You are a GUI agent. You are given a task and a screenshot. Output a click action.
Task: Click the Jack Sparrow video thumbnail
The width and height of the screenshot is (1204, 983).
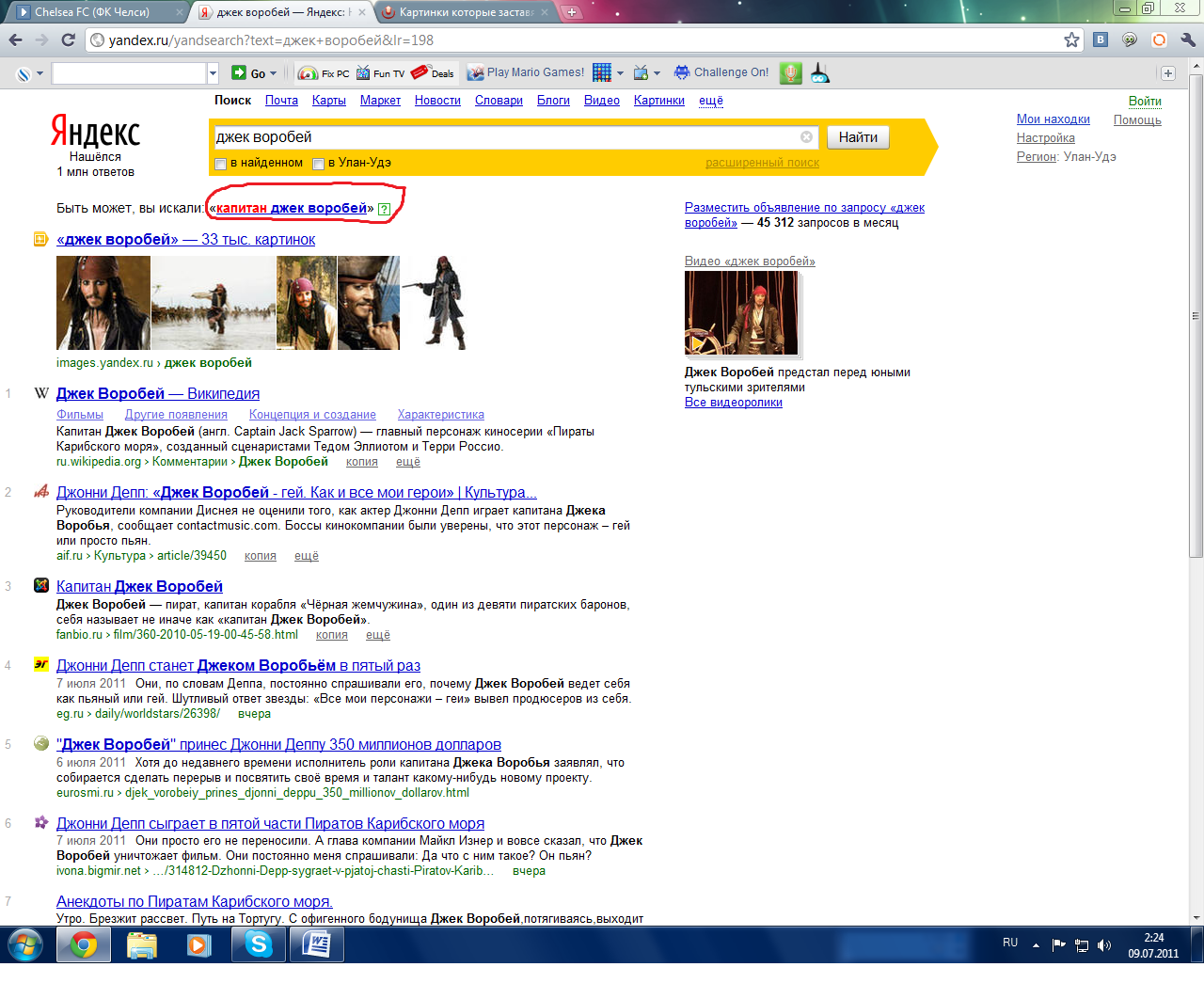(x=741, y=313)
